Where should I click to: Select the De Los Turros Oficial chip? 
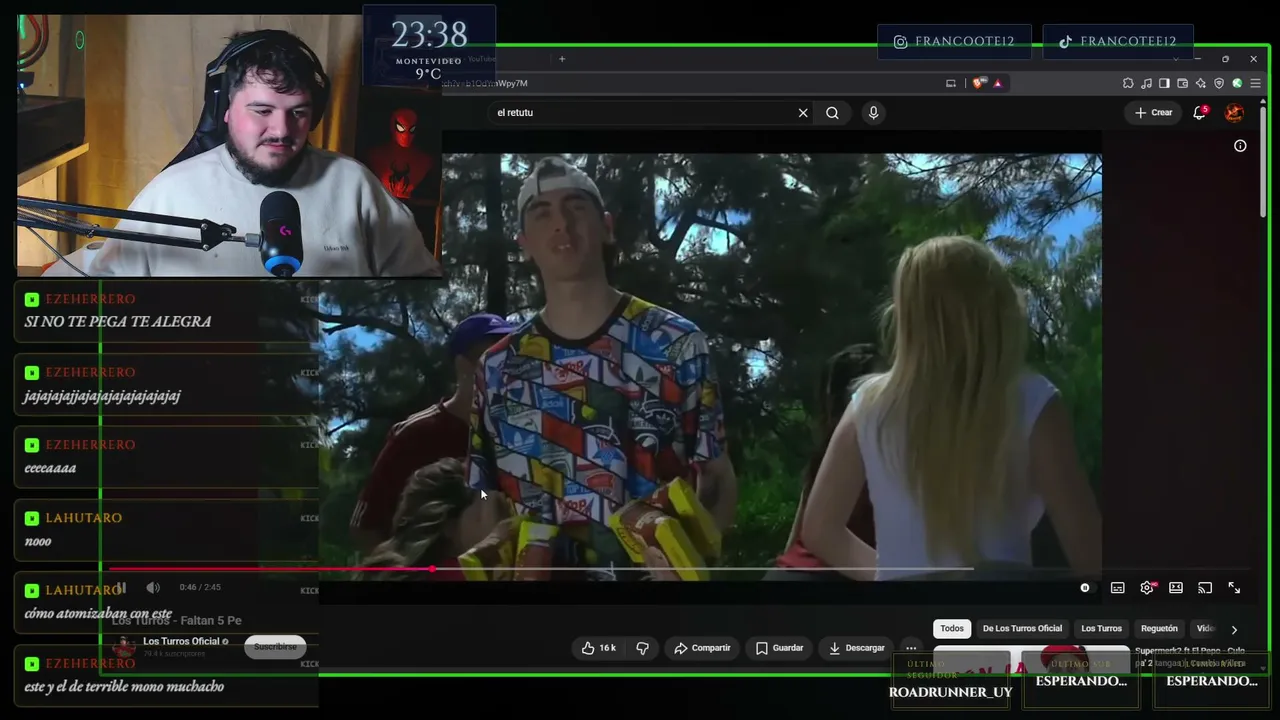(1022, 629)
